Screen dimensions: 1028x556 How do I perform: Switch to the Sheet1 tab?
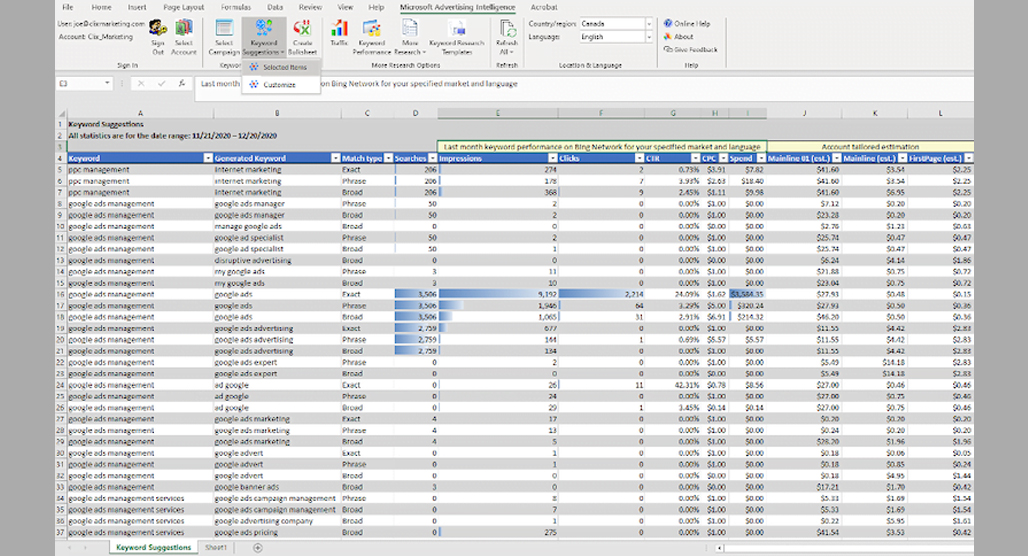point(216,547)
